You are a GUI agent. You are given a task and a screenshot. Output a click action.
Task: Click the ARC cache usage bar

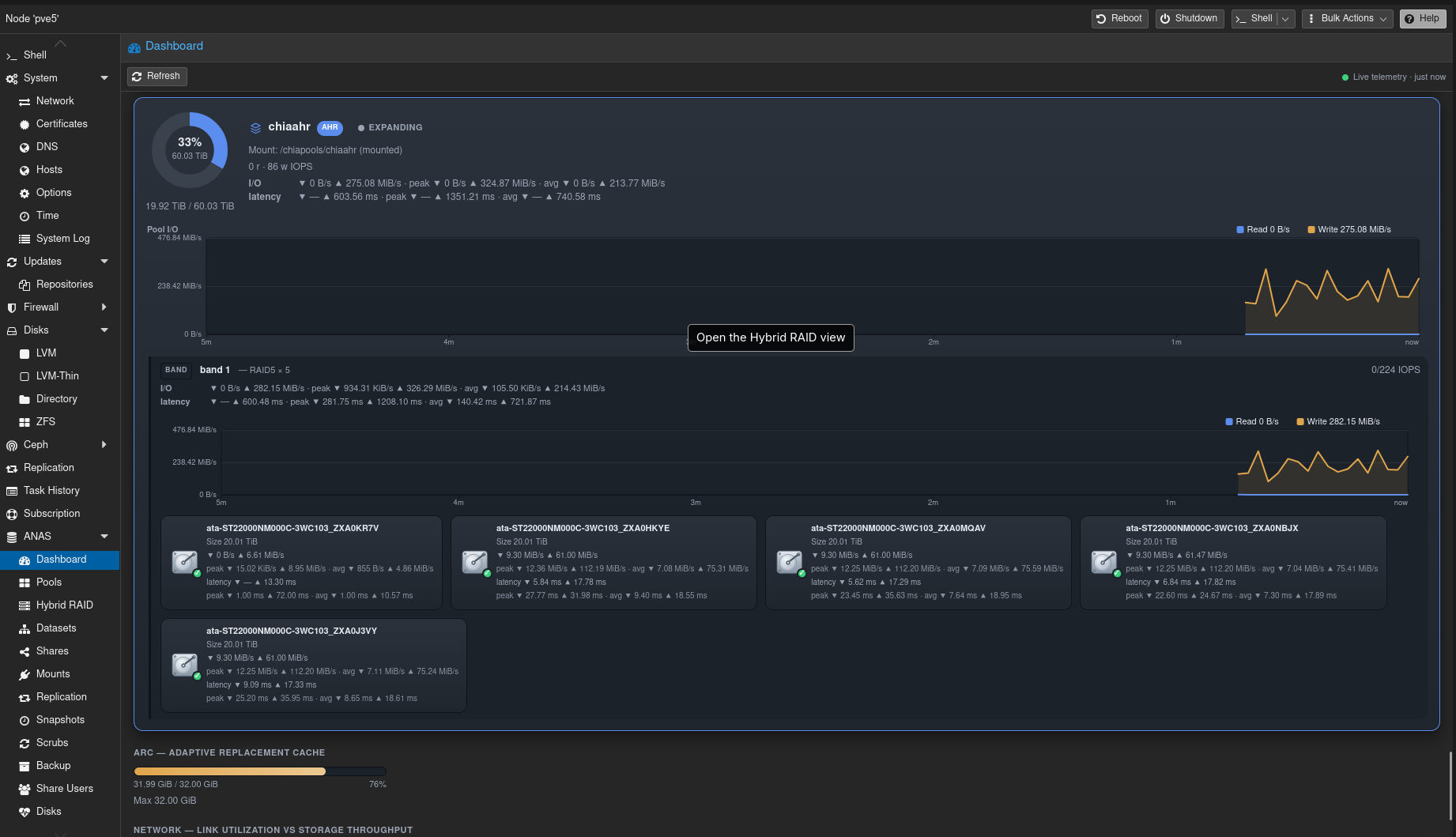[260, 771]
